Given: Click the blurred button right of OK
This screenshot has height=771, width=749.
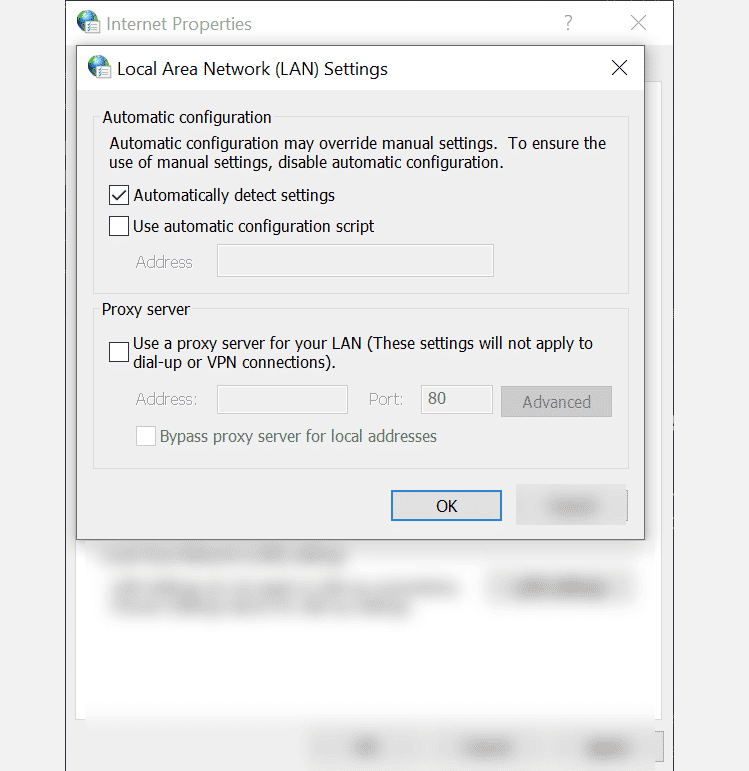Looking at the screenshot, I should (x=571, y=505).
